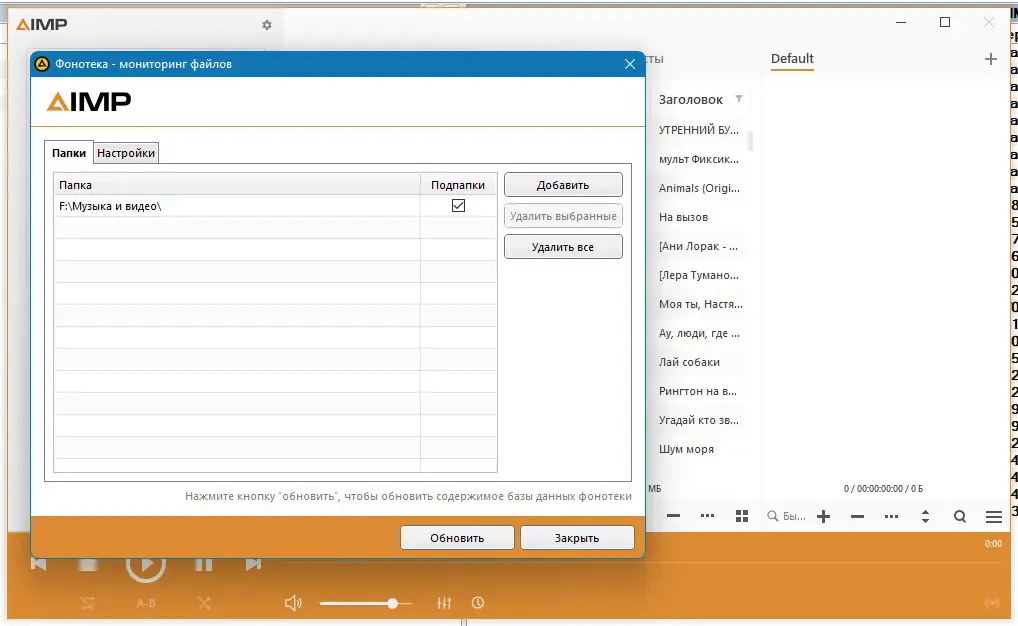Click the Подпапки column header
Viewport: 1018px width, 626px height.
pos(458,184)
